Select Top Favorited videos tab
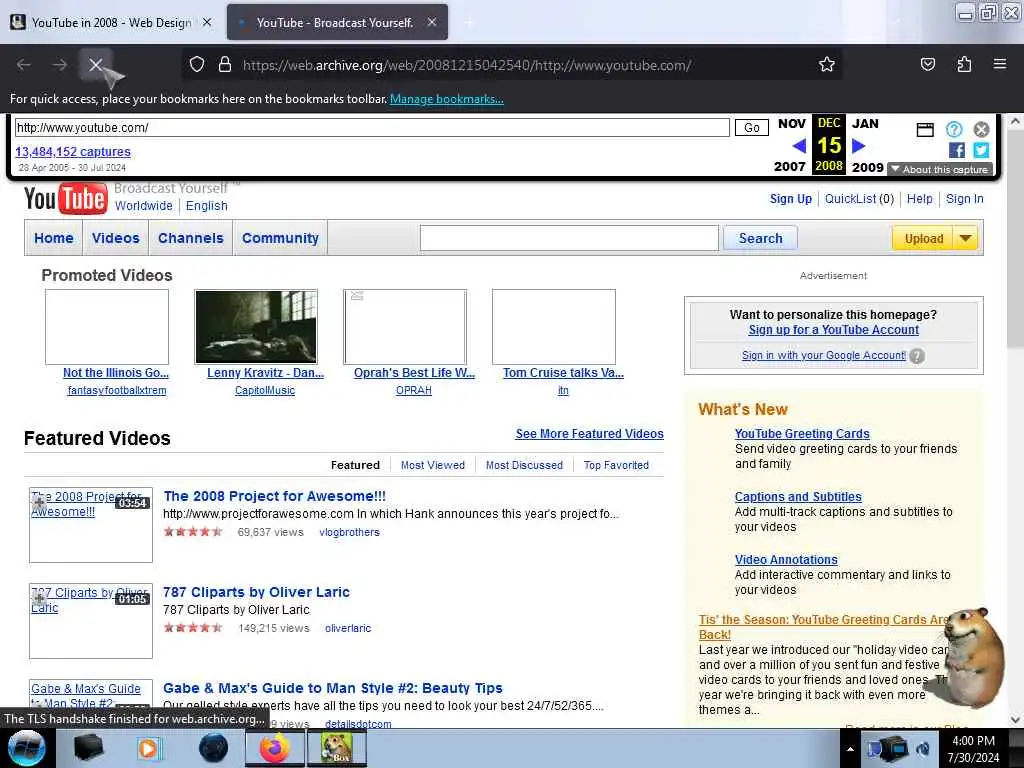 [x=616, y=465]
